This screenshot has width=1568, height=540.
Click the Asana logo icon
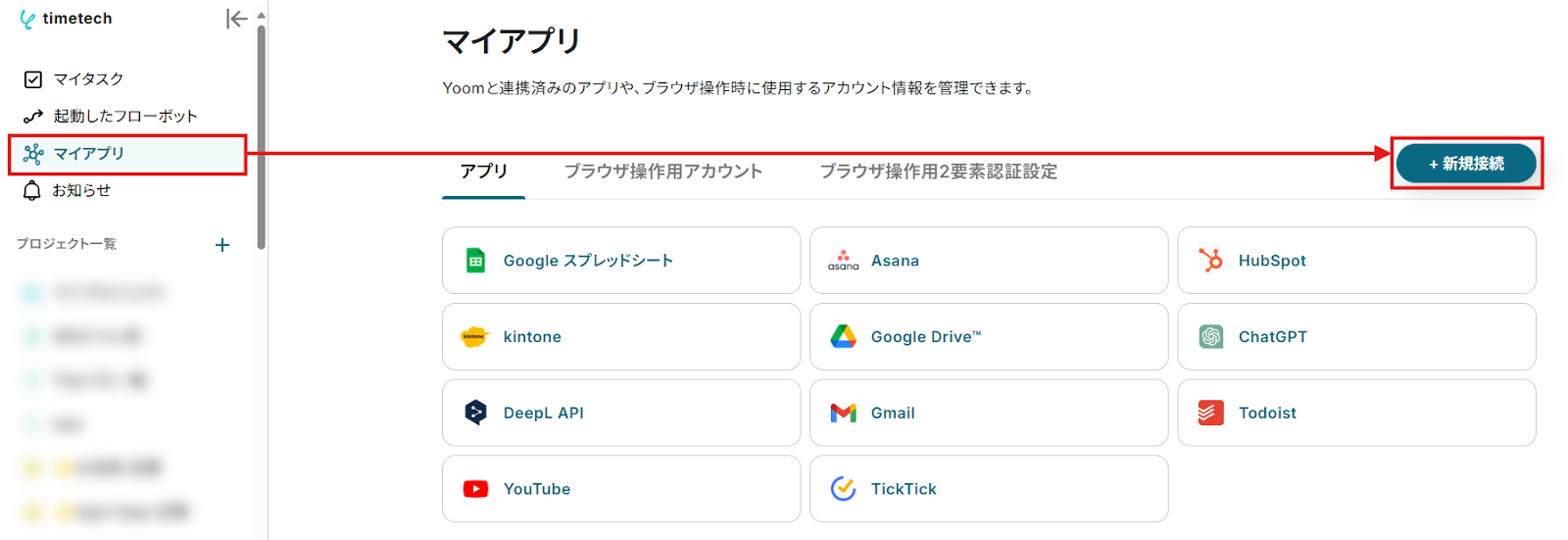click(843, 261)
